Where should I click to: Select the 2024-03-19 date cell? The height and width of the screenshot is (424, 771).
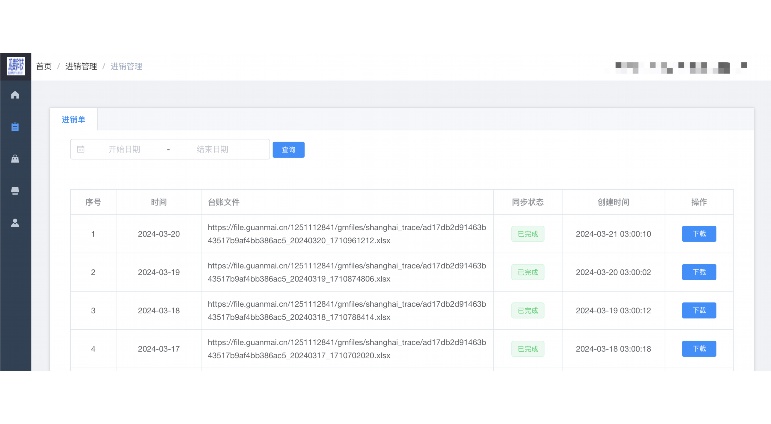click(159, 272)
